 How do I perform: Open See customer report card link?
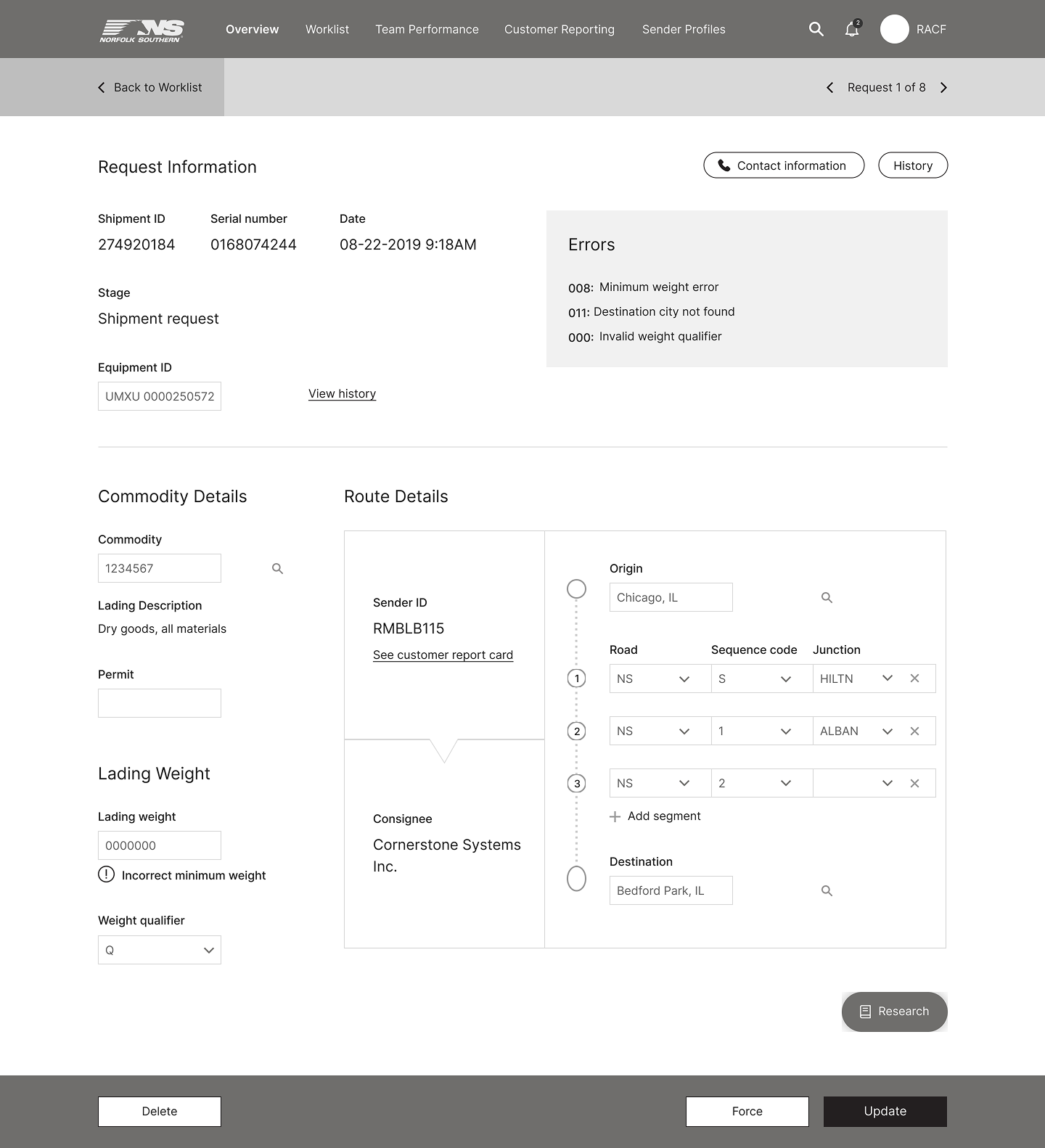click(443, 655)
